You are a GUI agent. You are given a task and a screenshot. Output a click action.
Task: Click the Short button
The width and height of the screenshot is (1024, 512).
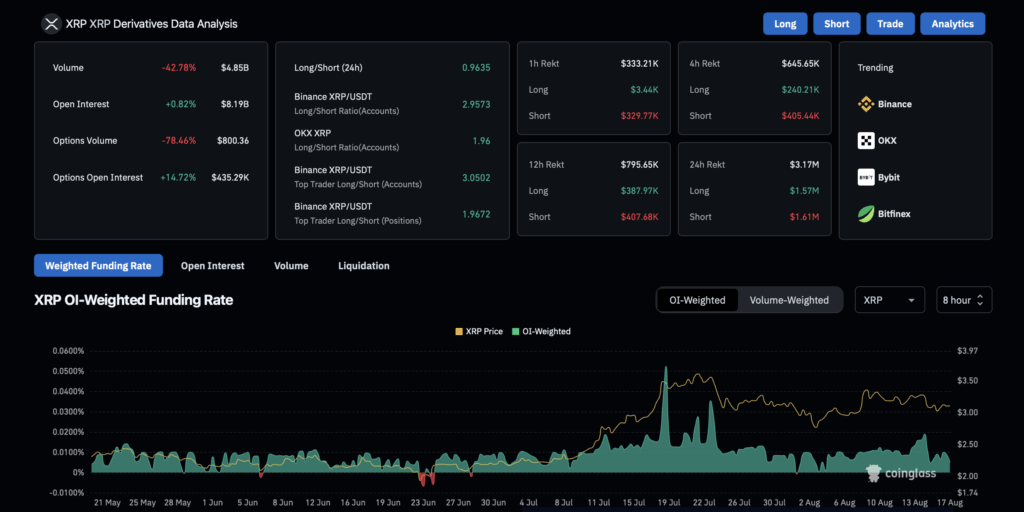(x=837, y=24)
